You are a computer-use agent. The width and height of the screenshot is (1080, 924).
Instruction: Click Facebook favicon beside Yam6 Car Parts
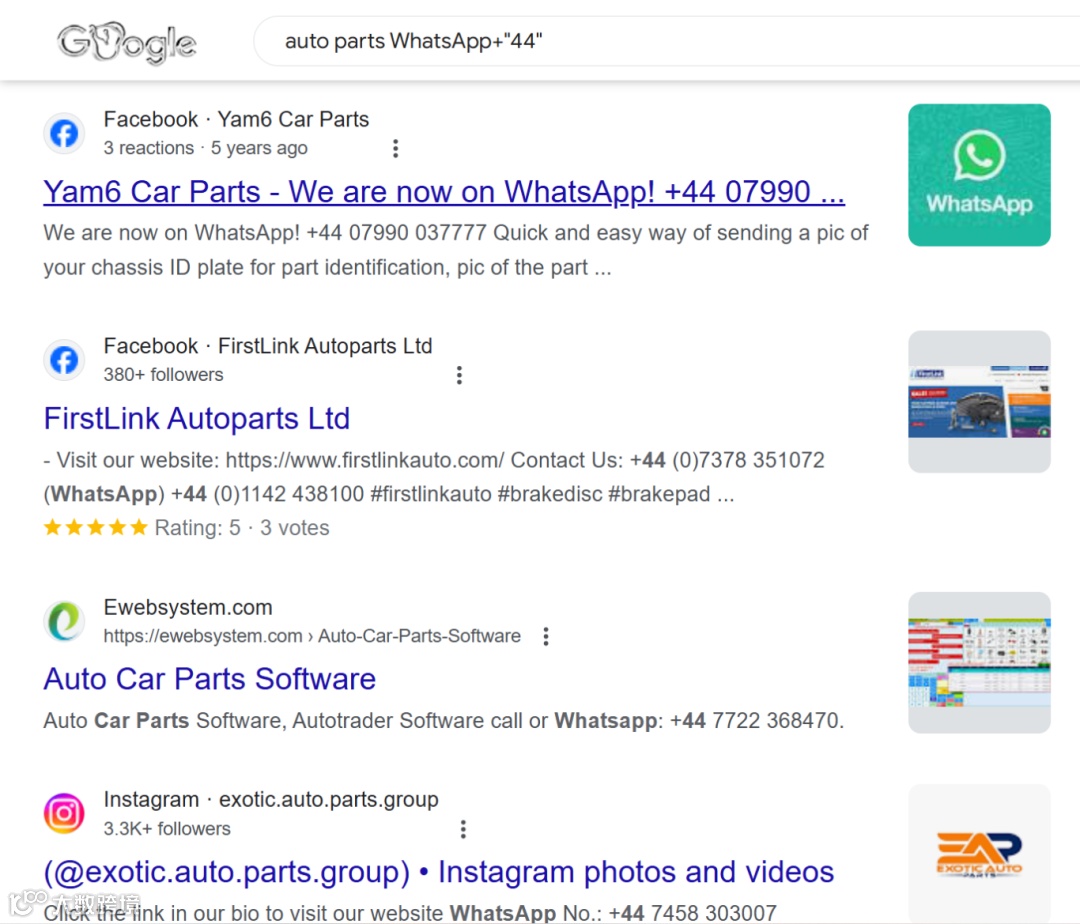coord(64,133)
